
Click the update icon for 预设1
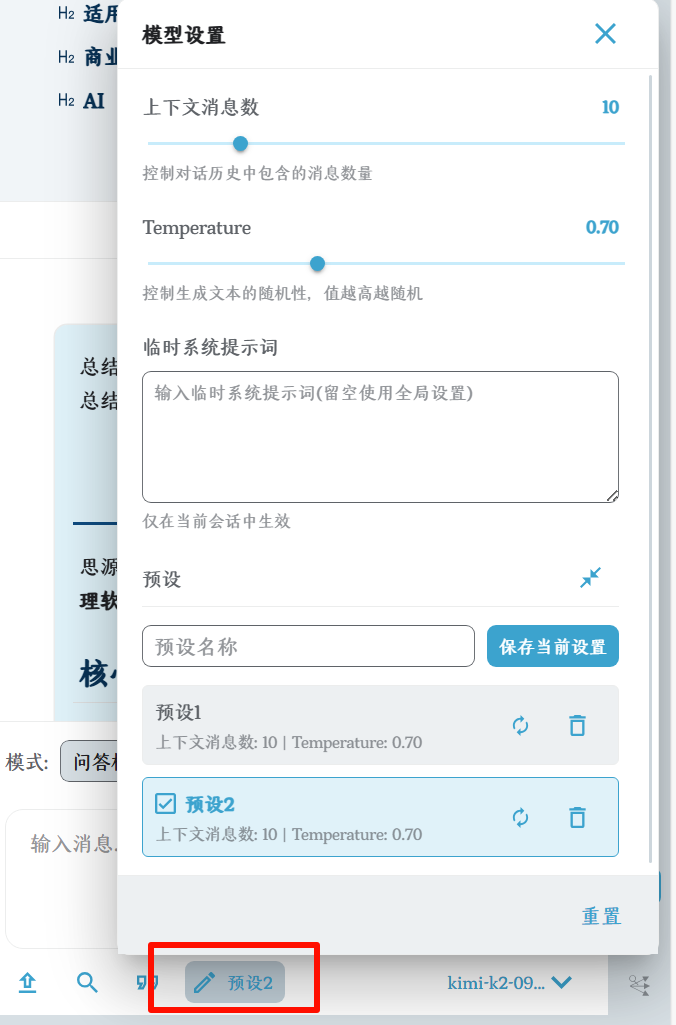pyautogui.click(x=521, y=726)
